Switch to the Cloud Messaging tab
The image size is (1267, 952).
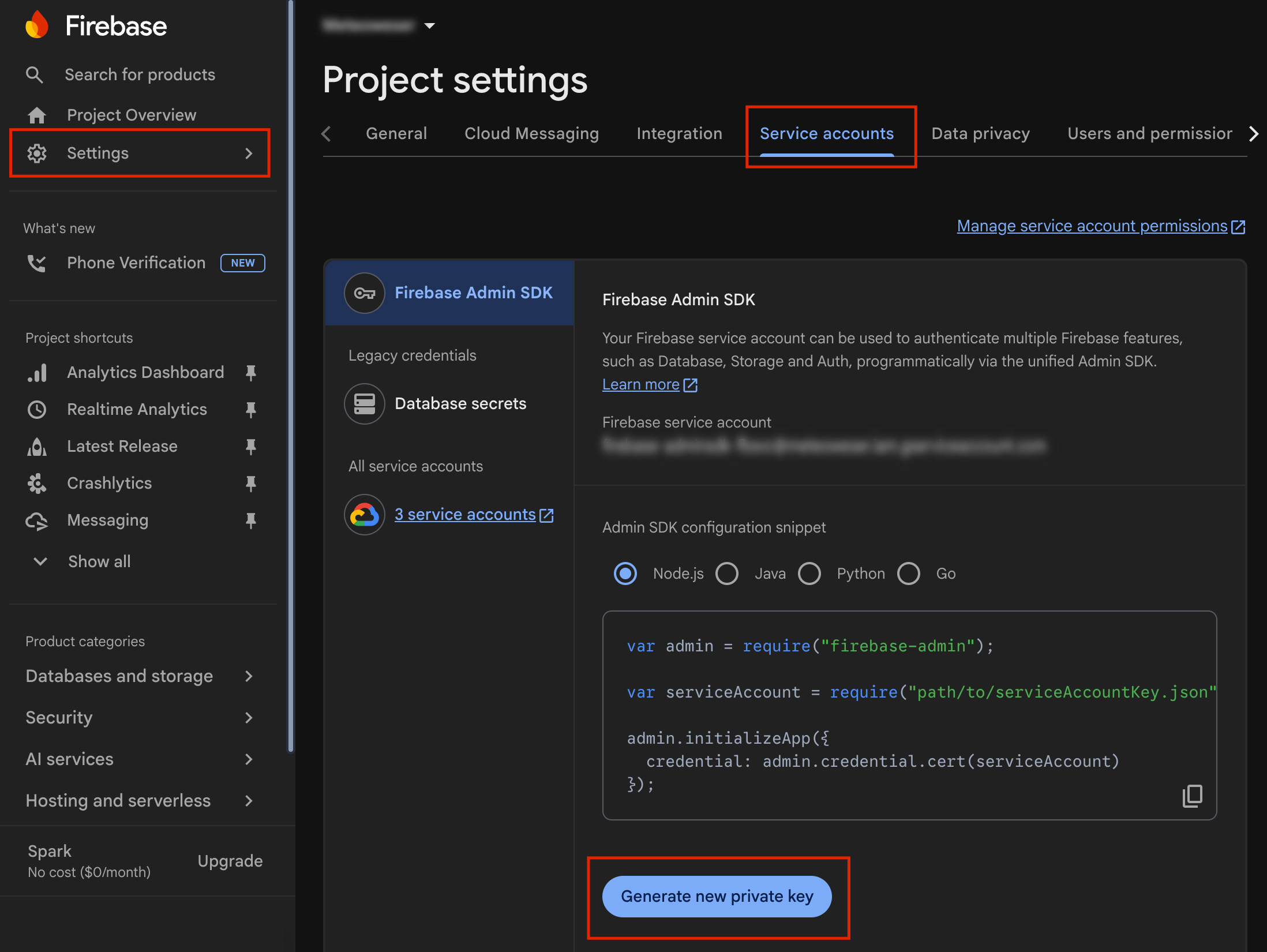[x=531, y=134]
